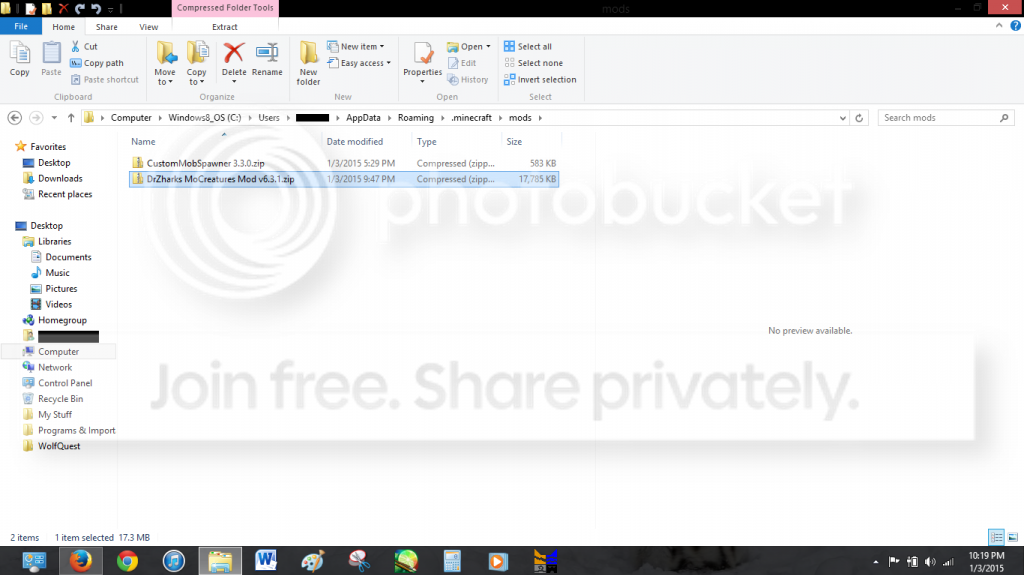Viewport: 1024px width, 575px height.
Task: Click the Up one level arrow
Action: tap(71, 118)
